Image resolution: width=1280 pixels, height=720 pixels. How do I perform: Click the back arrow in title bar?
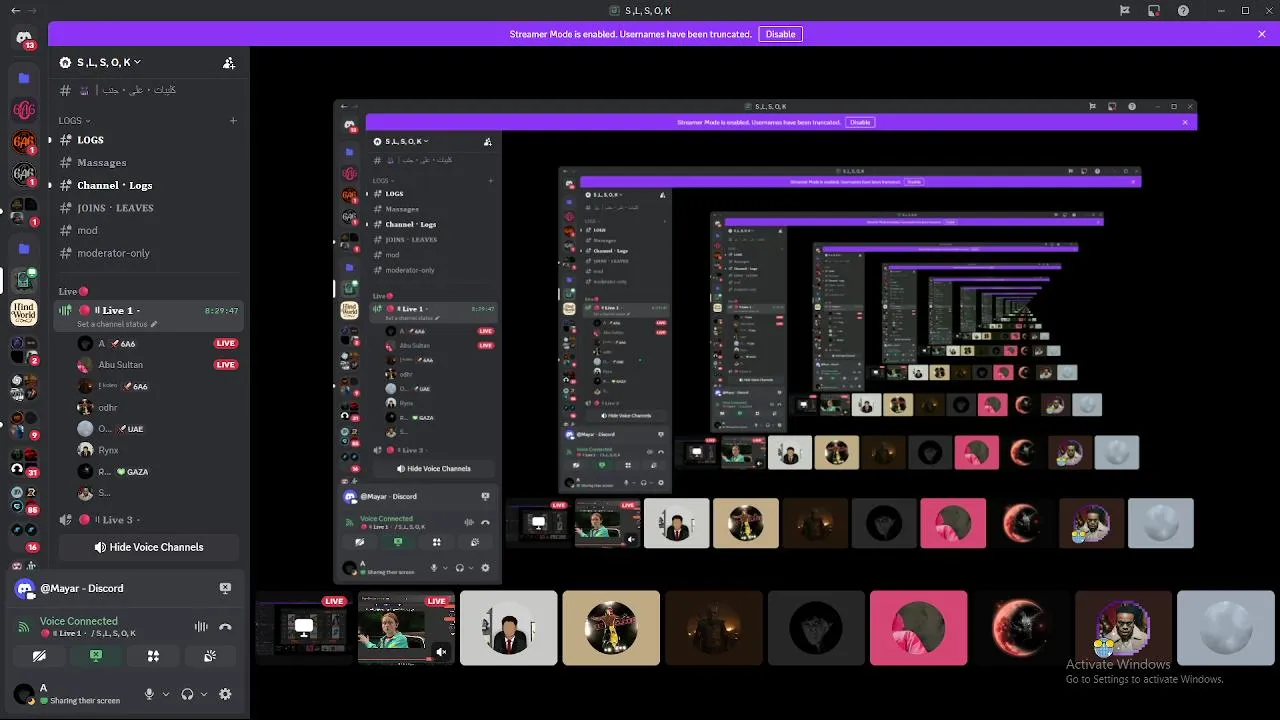(x=14, y=11)
